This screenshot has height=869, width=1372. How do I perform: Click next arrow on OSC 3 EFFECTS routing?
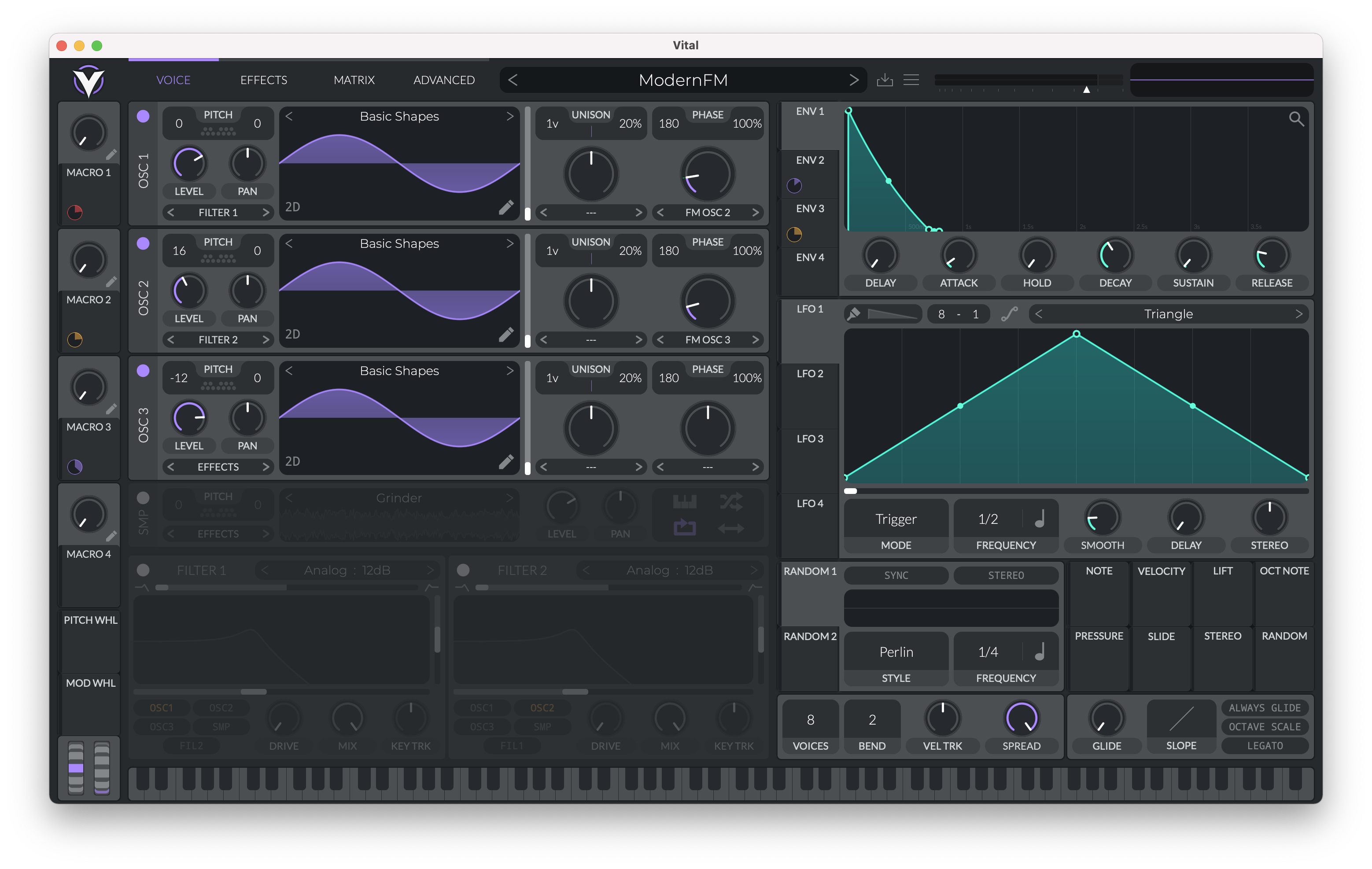click(266, 467)
